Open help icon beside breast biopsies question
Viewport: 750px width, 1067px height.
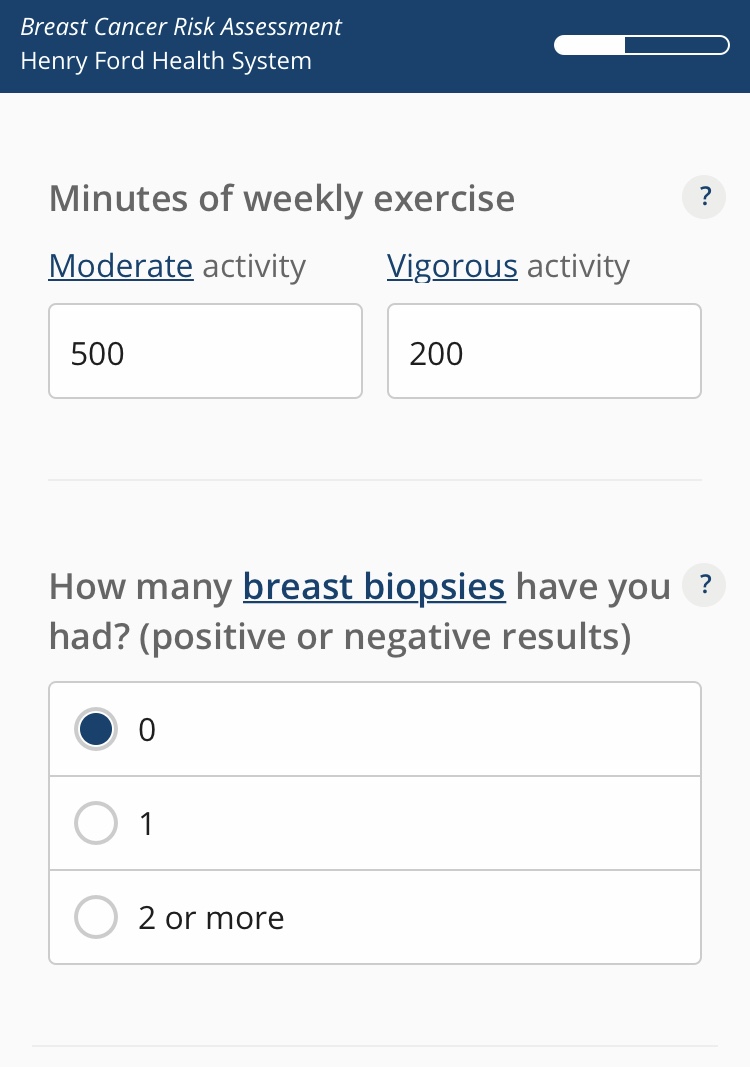pos(705,585)
